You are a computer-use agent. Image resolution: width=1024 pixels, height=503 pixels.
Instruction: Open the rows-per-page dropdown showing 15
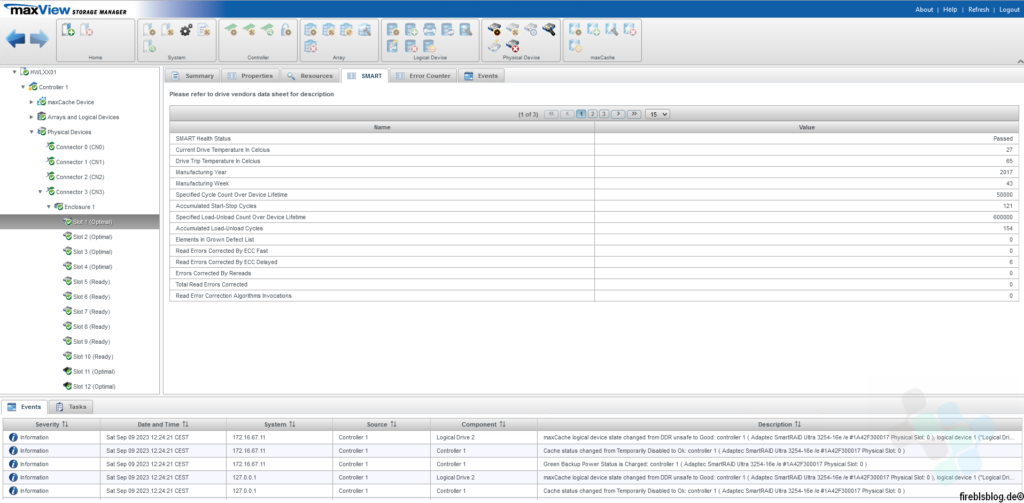[x=658, y=114]
